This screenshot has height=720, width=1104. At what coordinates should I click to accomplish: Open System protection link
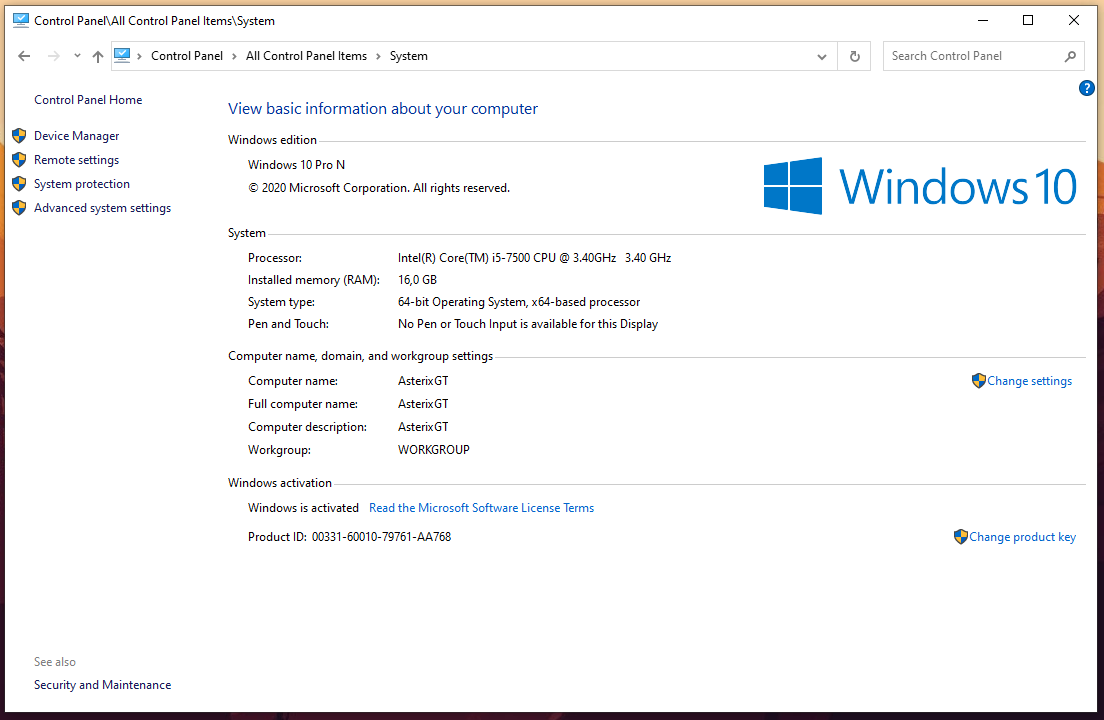(82, 184)
